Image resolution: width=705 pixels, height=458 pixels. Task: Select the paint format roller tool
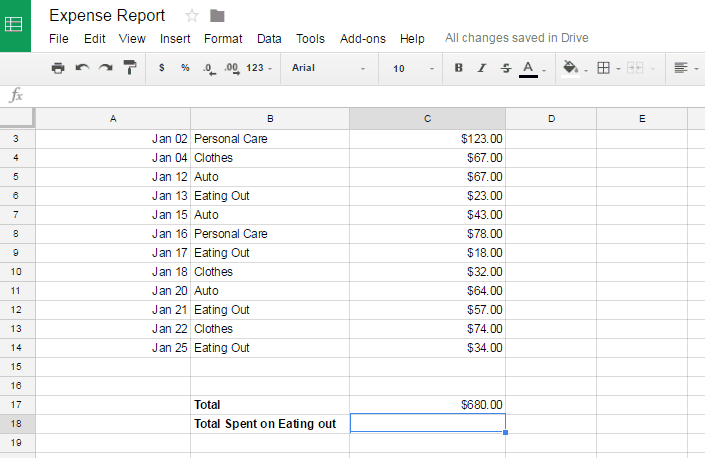pos(130,67)
